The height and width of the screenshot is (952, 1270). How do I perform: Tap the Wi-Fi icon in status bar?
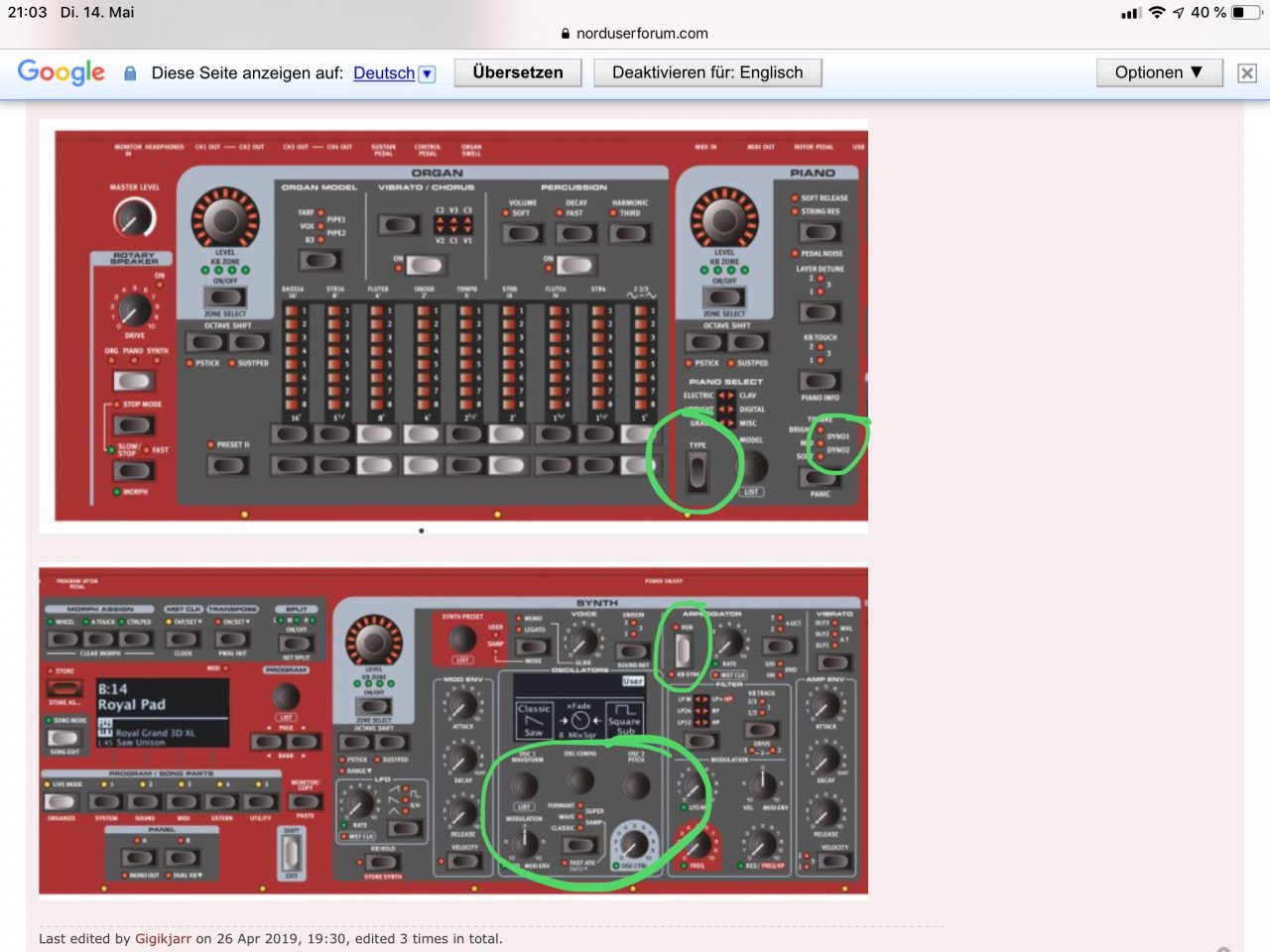[x=1157, y=12]
